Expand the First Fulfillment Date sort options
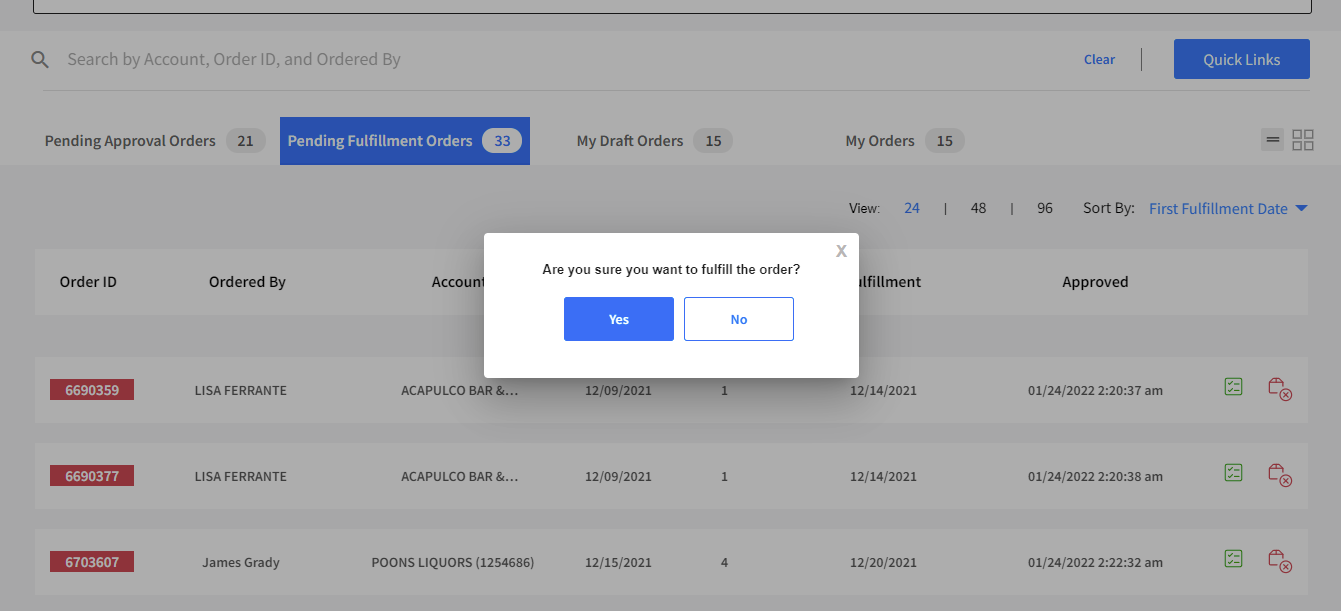This screenshot has height=611, width=1341. tap(1301, 208)
